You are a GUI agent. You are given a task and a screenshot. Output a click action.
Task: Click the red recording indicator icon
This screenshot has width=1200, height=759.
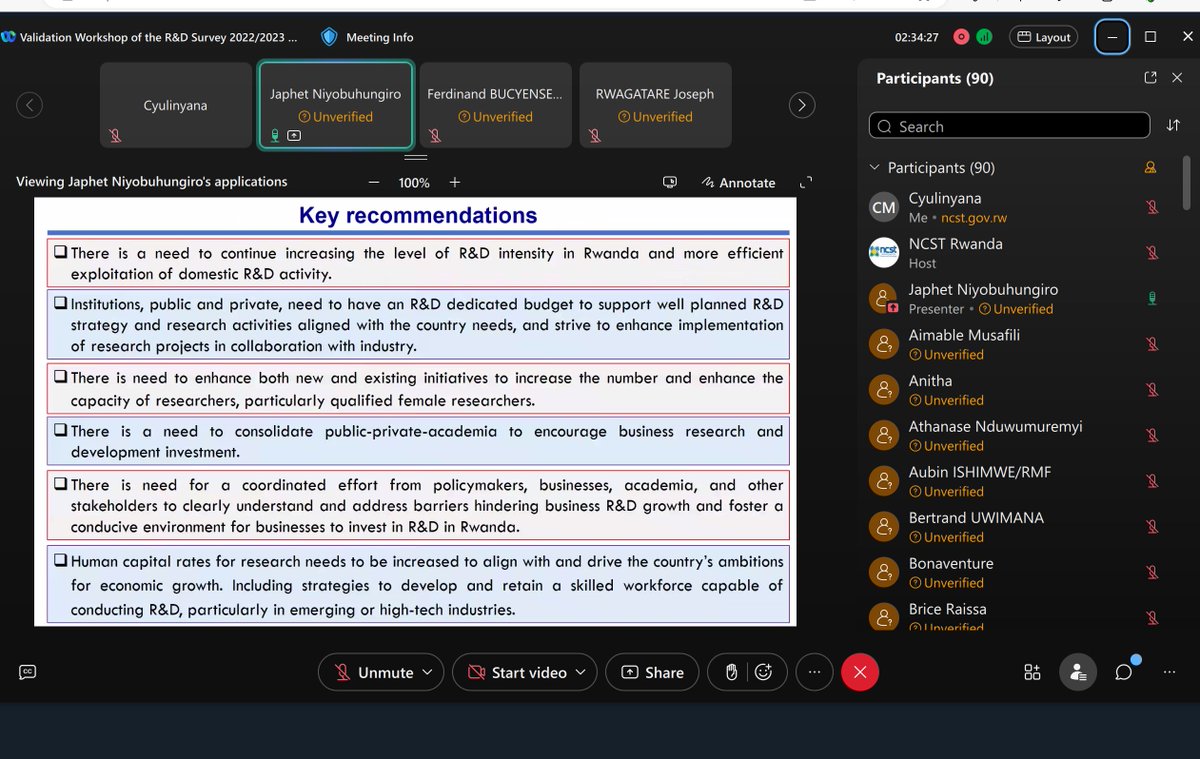coord(961,37)
